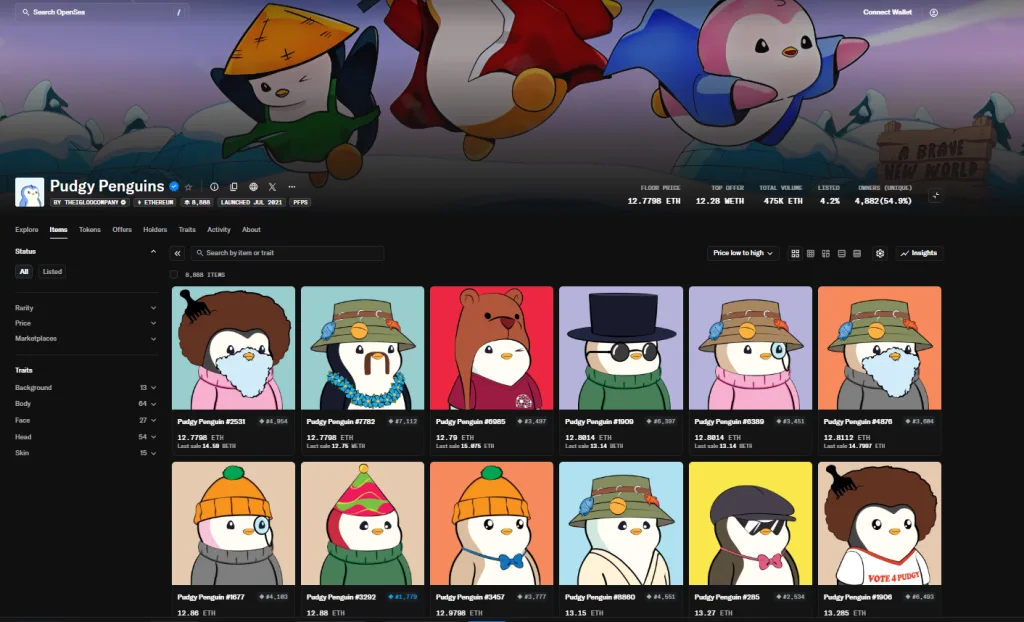1024x622 pixels.
Task: Click rarity rank #7,112 badge
Action: [402, 421]
